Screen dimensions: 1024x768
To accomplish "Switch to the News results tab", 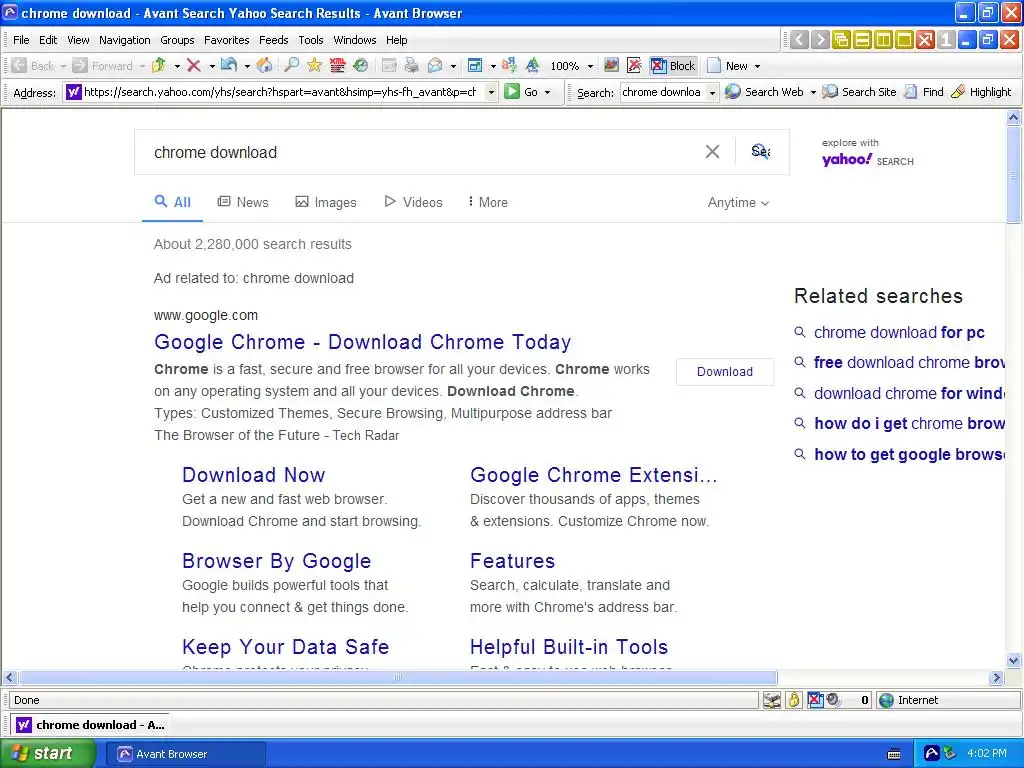I will 243,202.
